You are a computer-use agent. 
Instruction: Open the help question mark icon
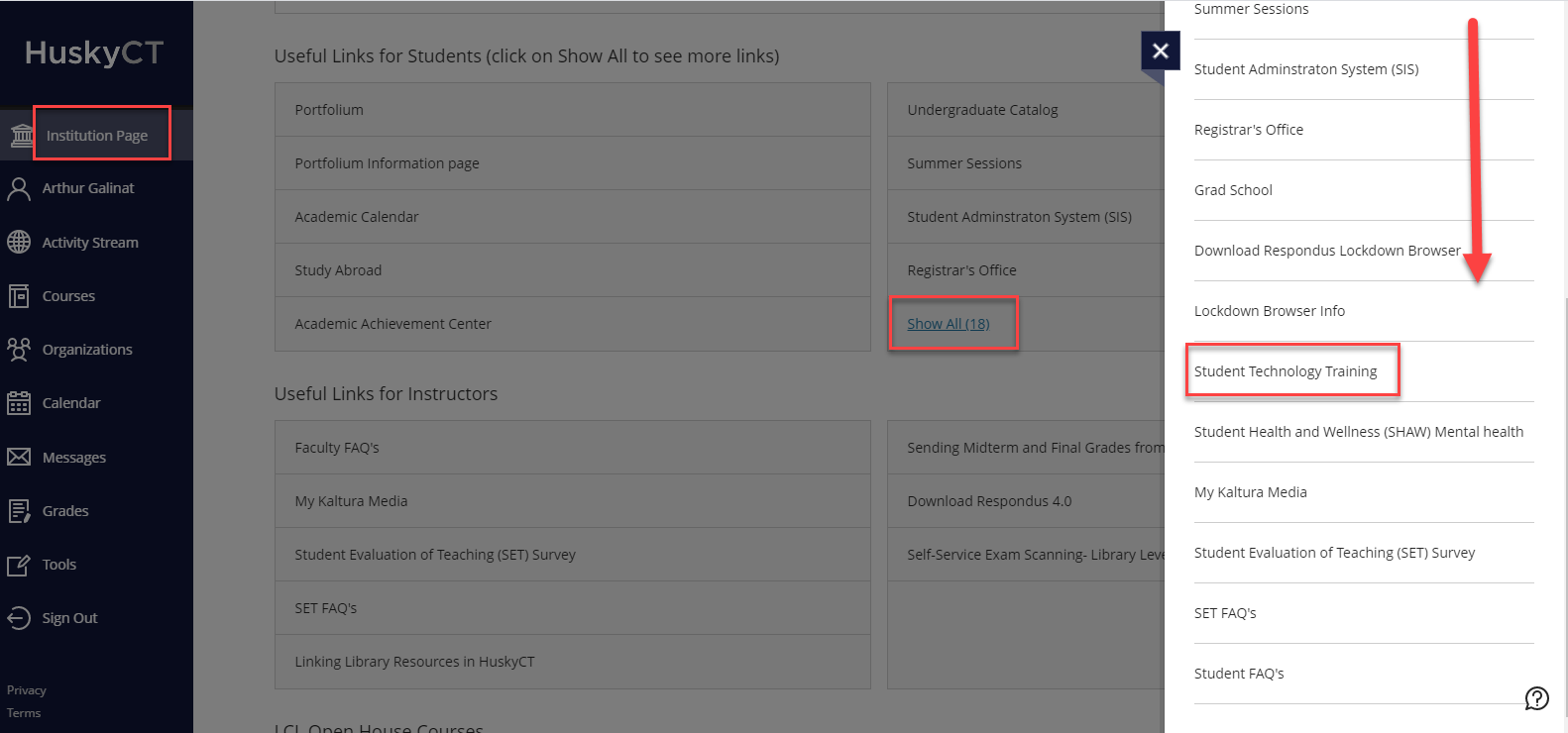[x=1536, y=698]
